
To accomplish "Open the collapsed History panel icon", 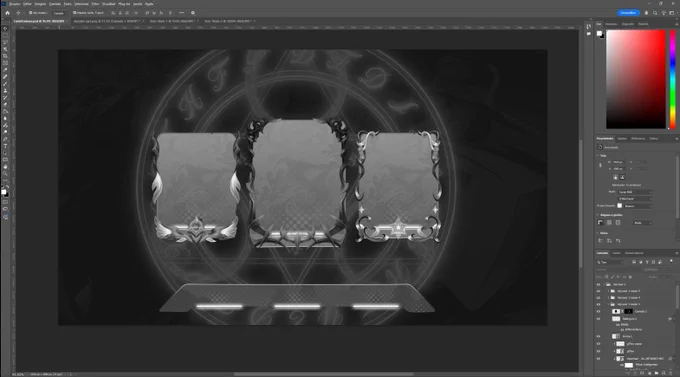I will point(588,26).
